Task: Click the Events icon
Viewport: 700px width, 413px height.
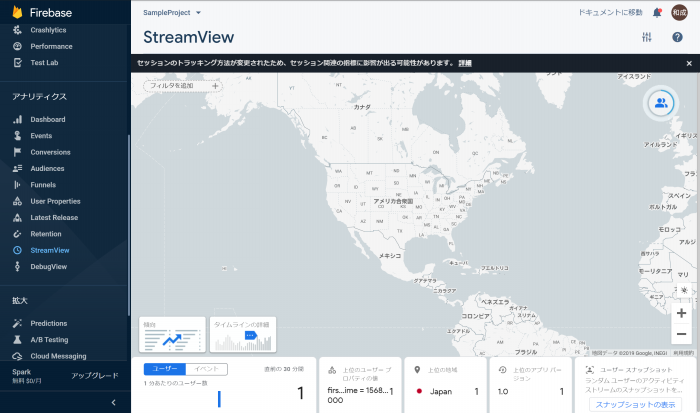Action: (x=17, y=136)
